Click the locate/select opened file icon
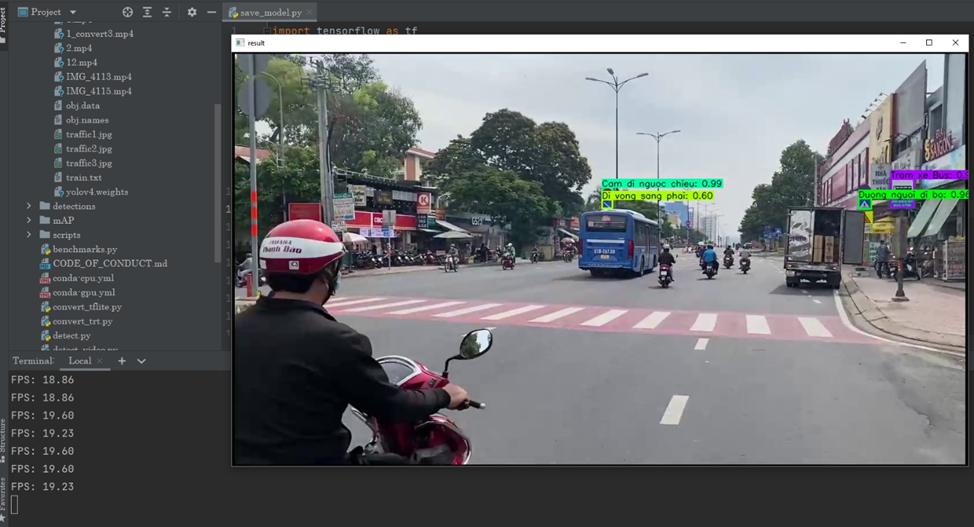This screenshot has height=527, width=974. coord(127,12)
